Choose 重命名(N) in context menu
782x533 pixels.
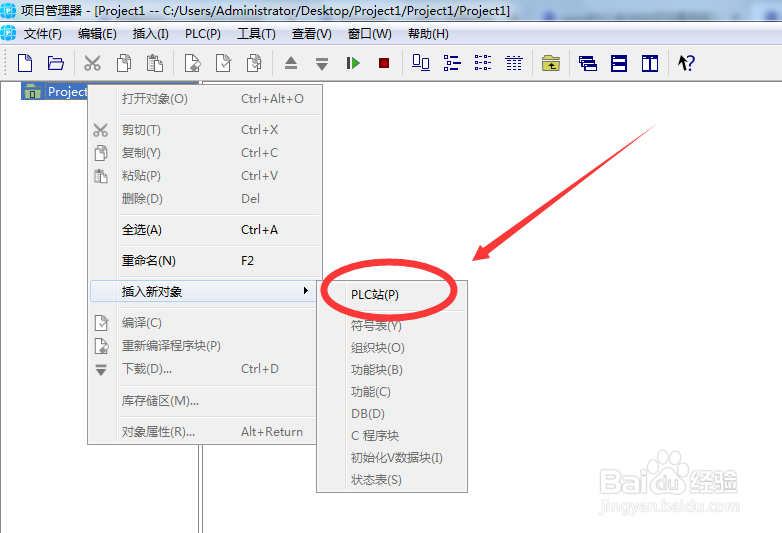pyautogui.click(x=204, y=261)
